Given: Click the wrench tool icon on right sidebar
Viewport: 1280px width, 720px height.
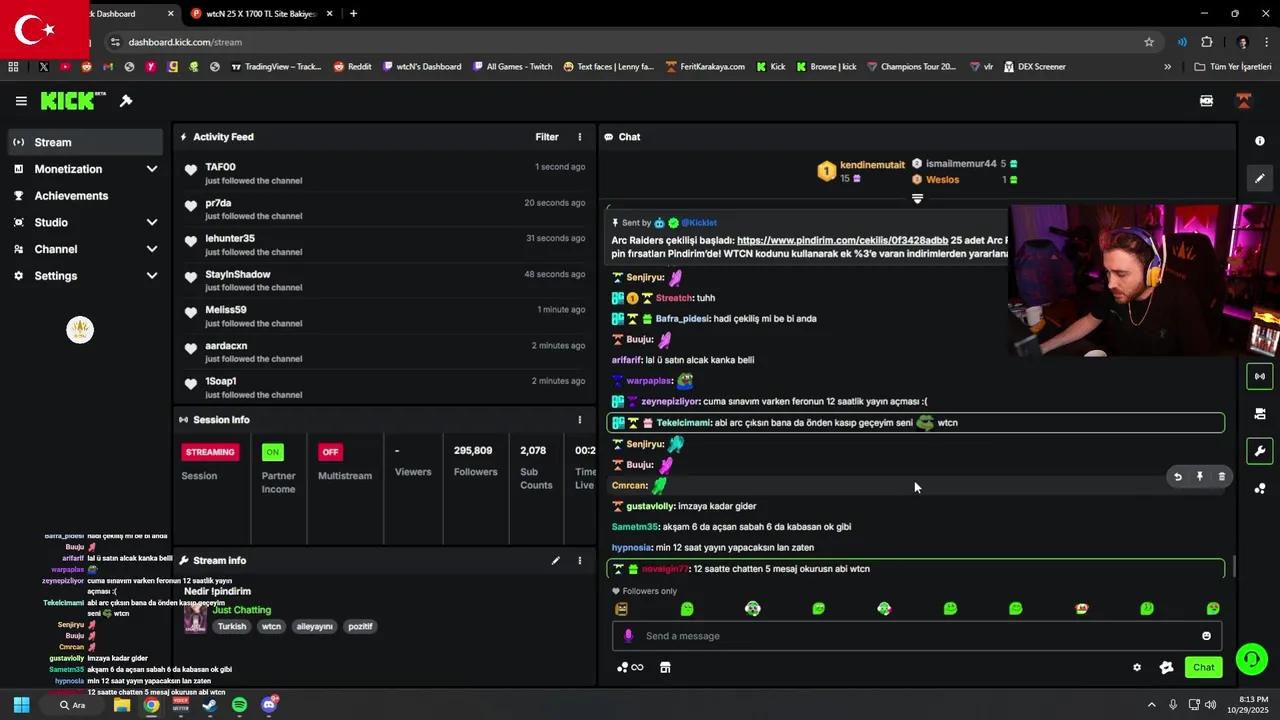Looking at the screenshot, I should (x=1260, y=451).
